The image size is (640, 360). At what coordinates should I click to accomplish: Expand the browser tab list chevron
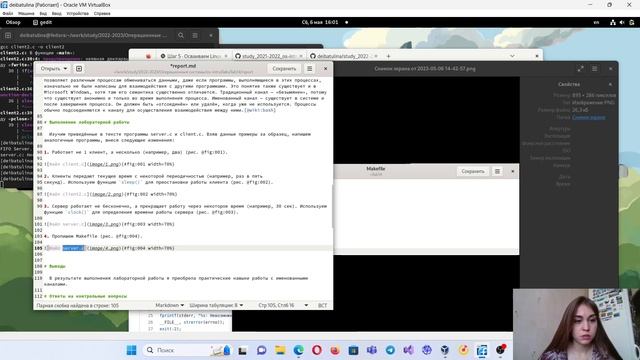(x=512, y=56)
